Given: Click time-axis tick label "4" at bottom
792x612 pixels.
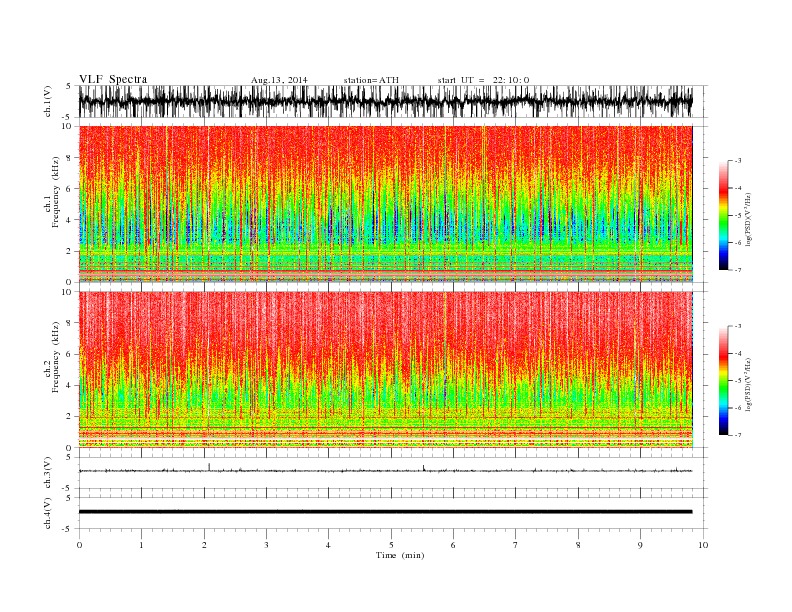Looking at the screenshot, I should click(x=329, y=545).
